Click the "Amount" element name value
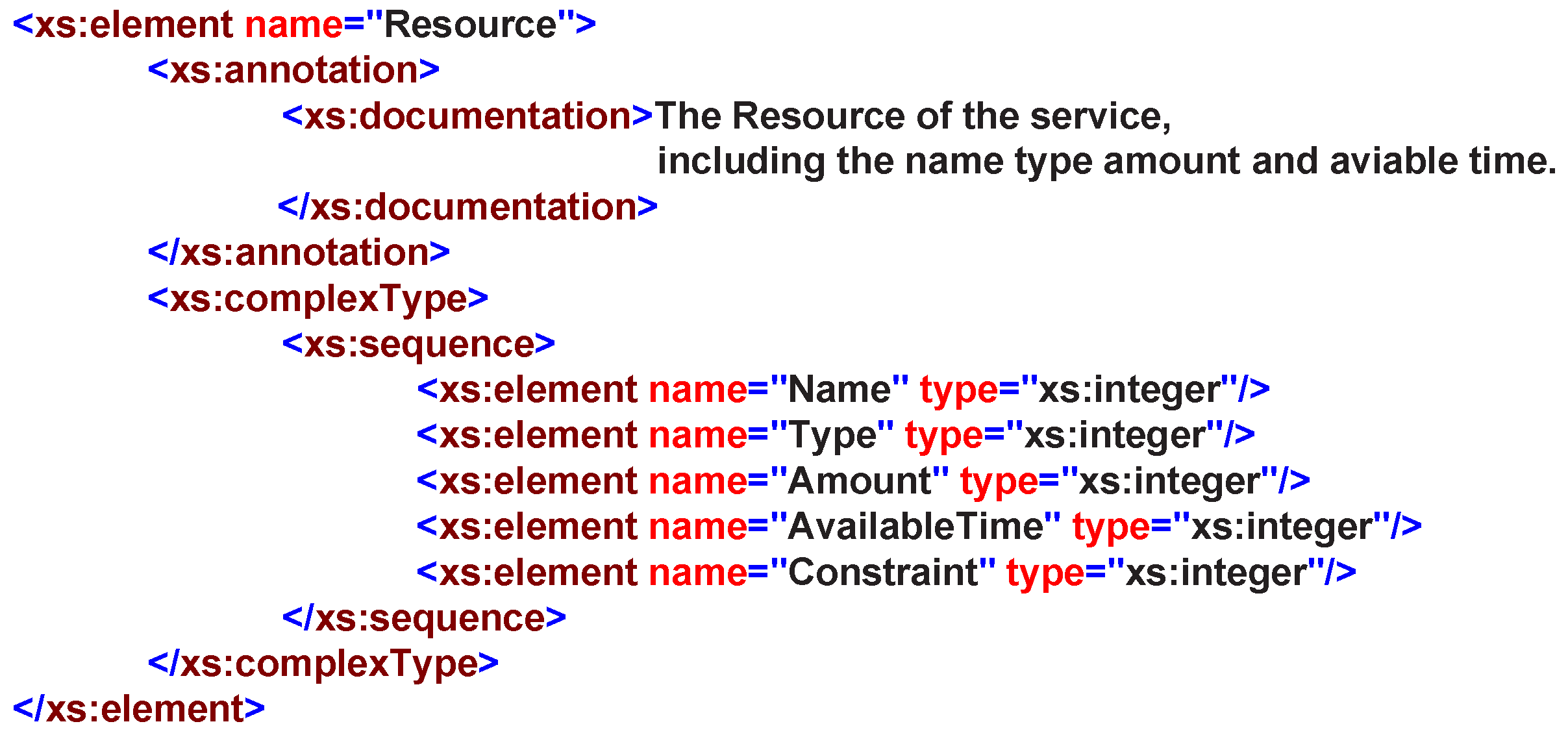This screenshot has width=1568, height=737. pyautogui.click(x=860, y=481)
